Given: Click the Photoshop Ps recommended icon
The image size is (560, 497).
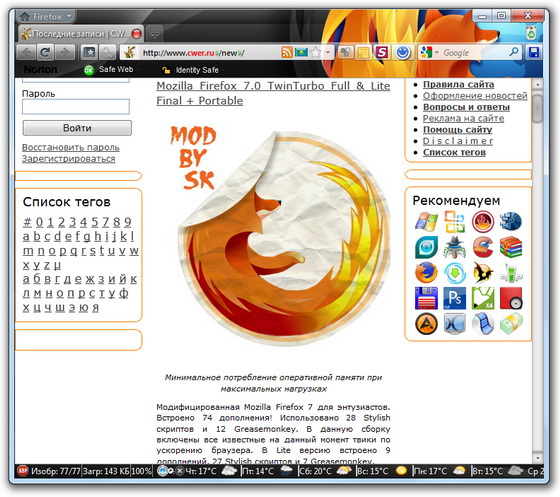Looking at the screenshot, I should click(x=455, y=298).
